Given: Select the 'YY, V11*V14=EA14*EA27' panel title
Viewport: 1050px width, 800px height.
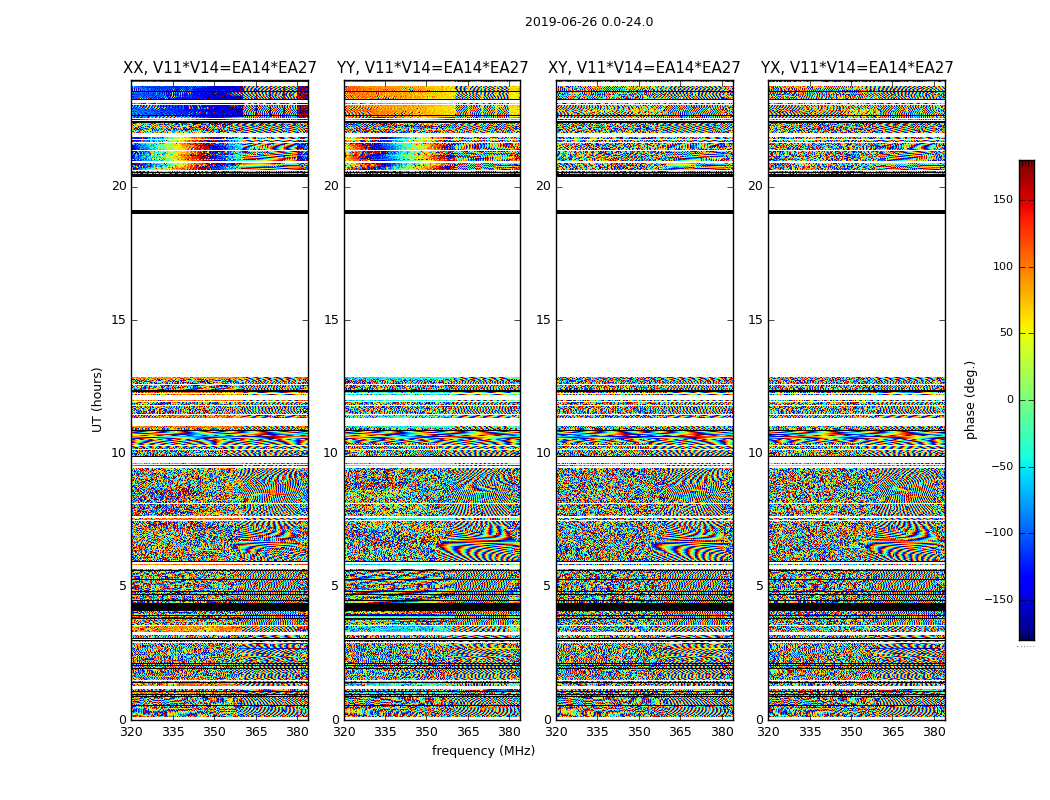Looking at the screenshot, I should (433, 68).
